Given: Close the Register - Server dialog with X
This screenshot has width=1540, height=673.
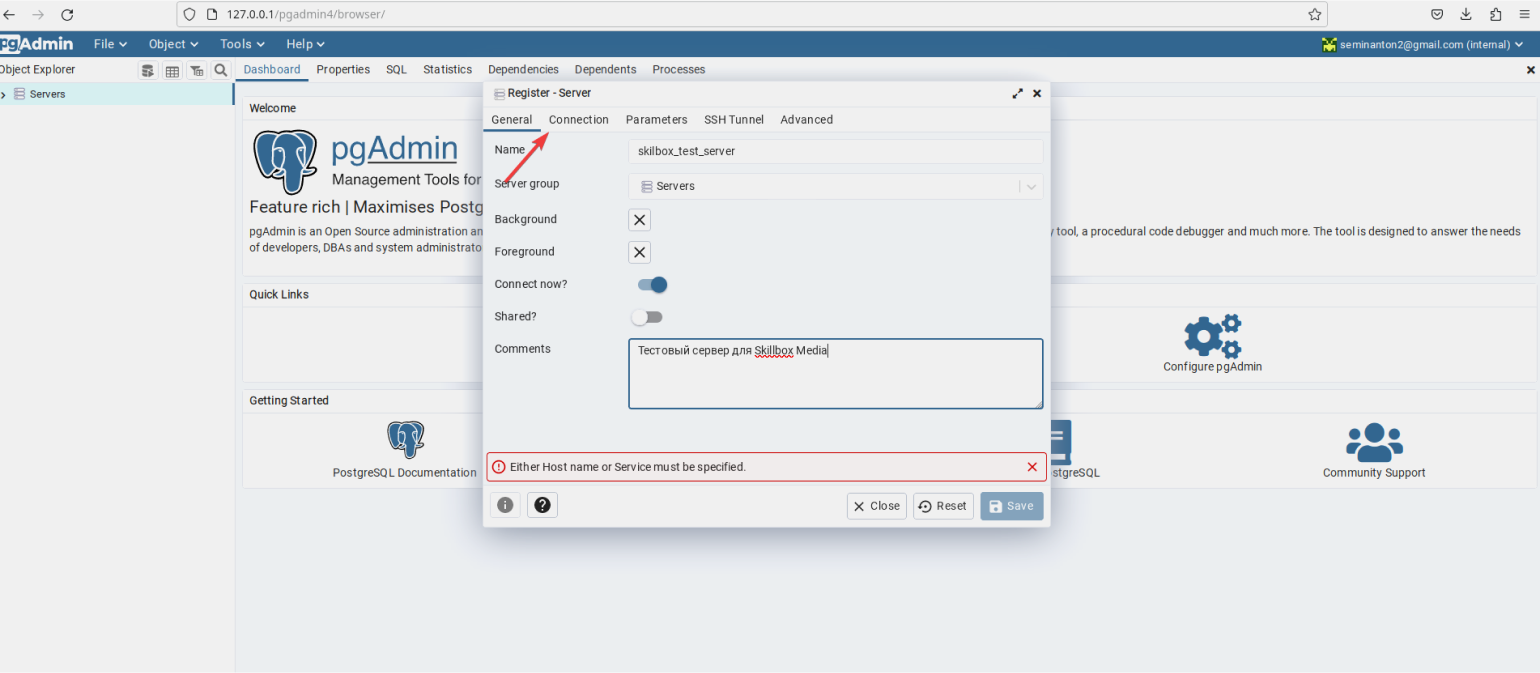Looking at the screenshot, I should (x=1037, y=93).
